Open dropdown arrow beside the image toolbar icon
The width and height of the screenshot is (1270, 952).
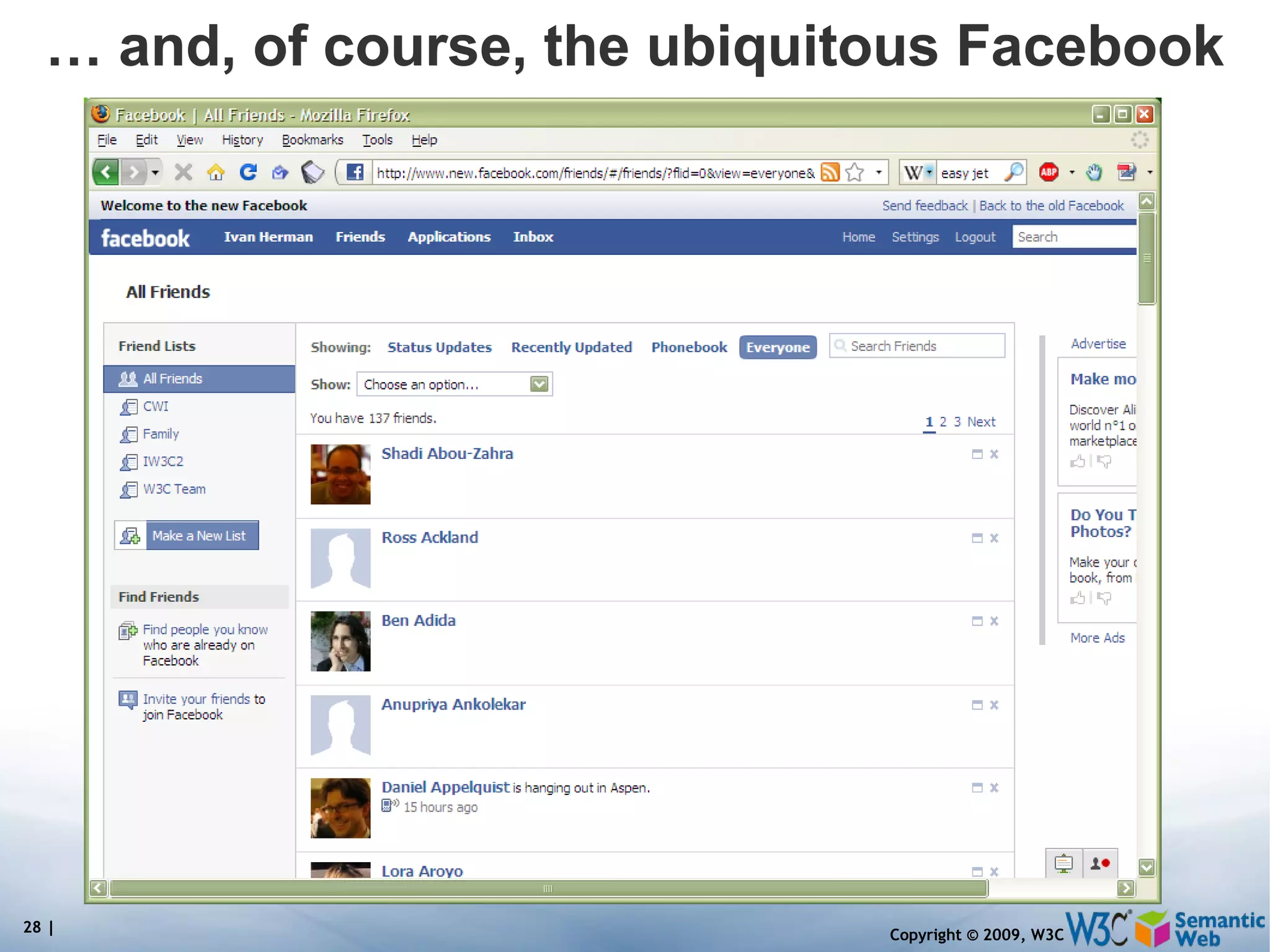pyautogui.click(x=1150, y=172)
